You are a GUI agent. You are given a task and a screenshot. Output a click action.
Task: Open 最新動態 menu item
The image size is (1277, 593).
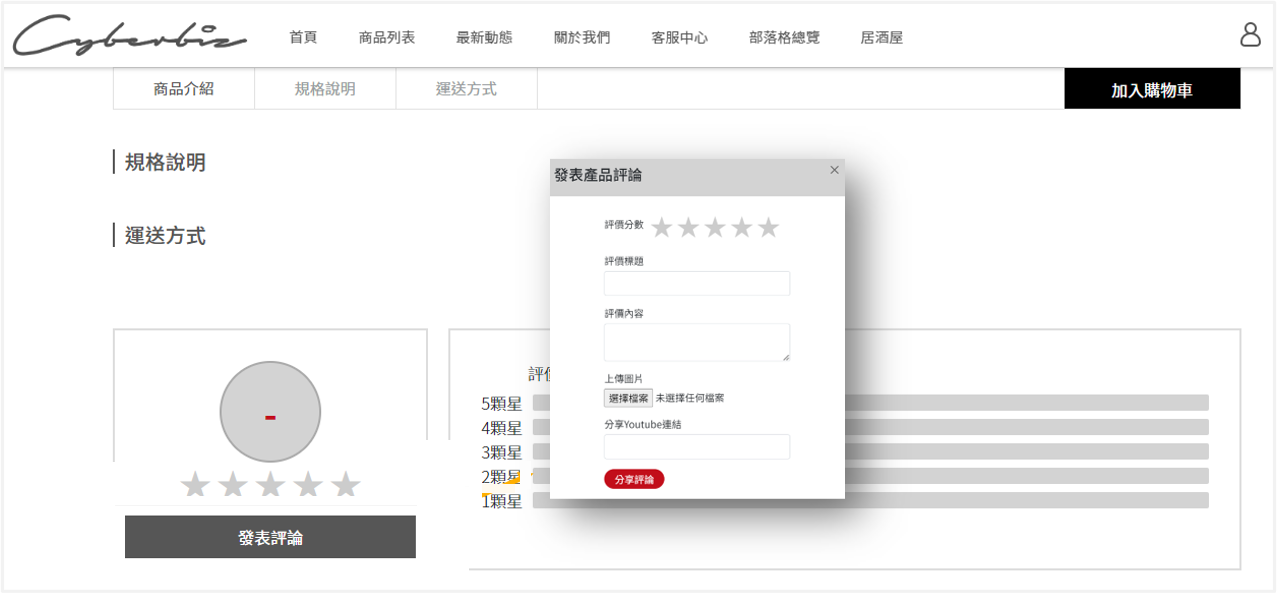(484, 37)
